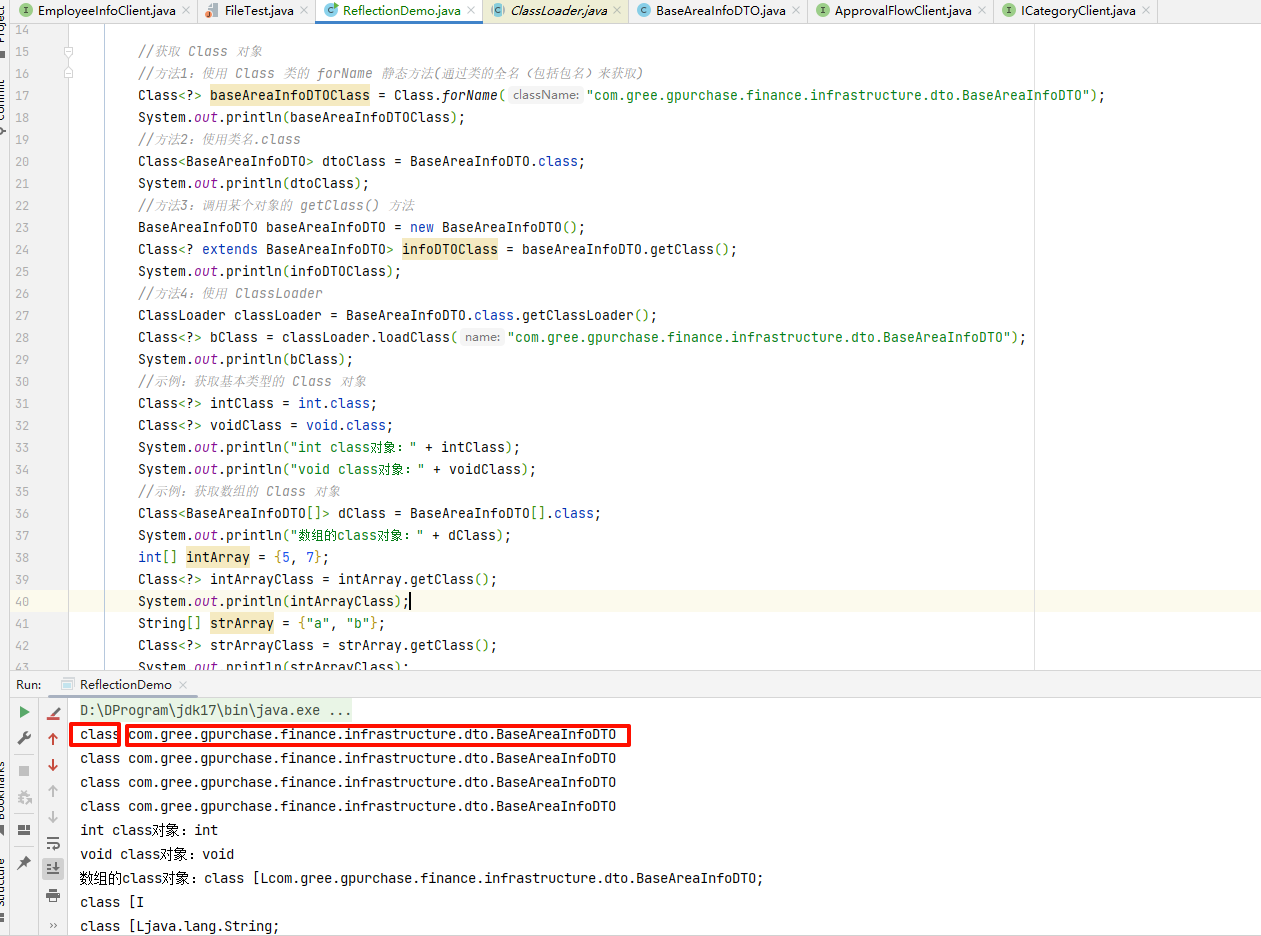Click the highlighted strArray variable on line 41

coord(242,623)
